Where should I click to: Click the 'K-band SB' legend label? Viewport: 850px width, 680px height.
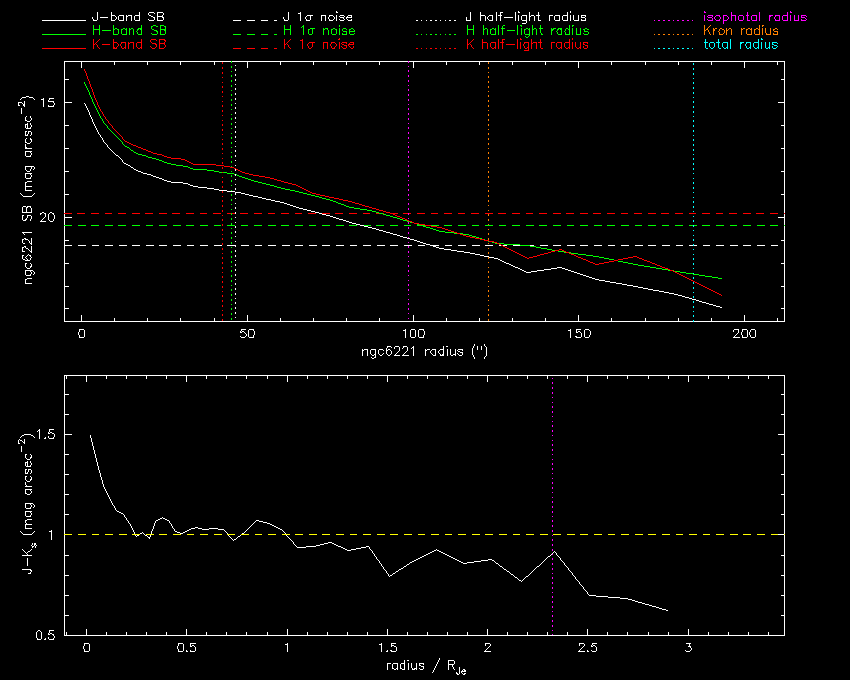129,44
